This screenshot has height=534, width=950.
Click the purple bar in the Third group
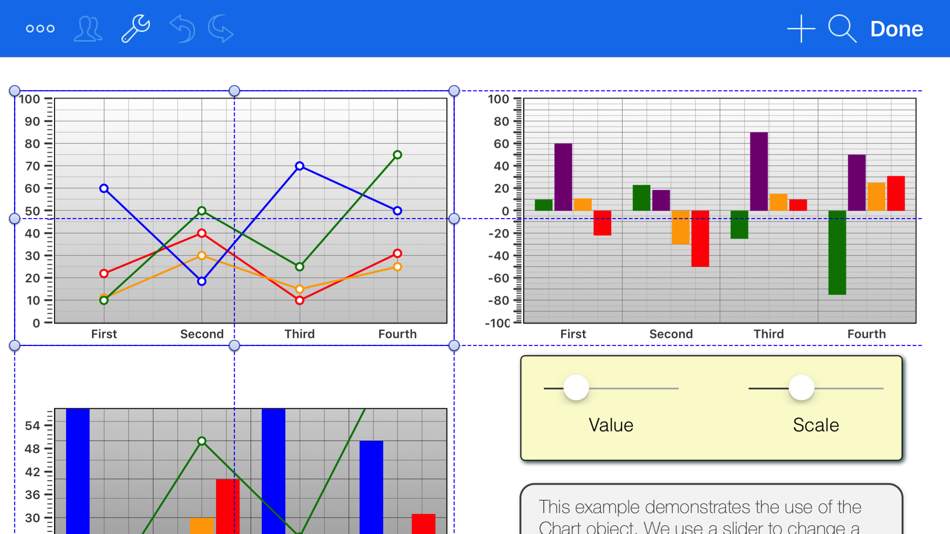click(759, 172)
